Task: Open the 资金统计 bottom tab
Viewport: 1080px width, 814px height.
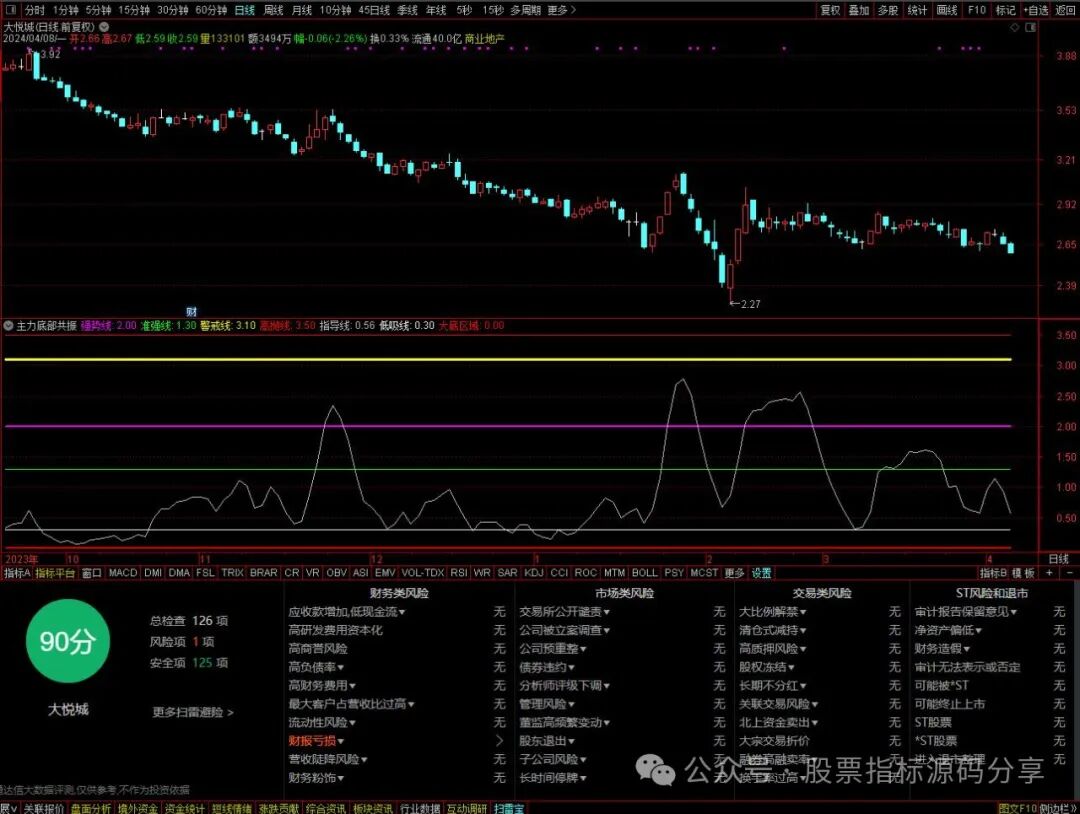Action: pos(185,808)
